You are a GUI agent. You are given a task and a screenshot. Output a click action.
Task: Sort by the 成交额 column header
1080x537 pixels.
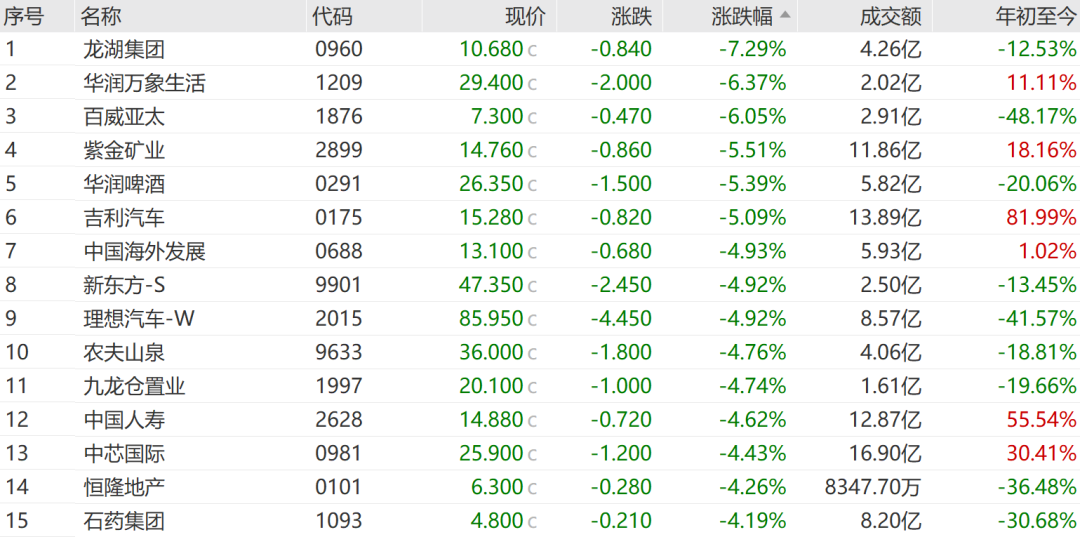tap(890, 16)
